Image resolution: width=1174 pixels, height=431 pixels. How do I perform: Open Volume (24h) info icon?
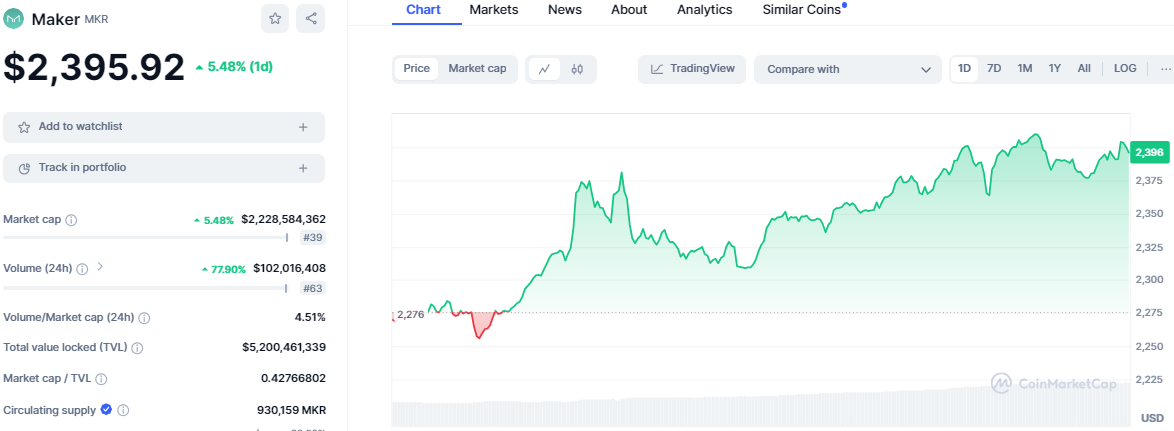click(82, 269)
